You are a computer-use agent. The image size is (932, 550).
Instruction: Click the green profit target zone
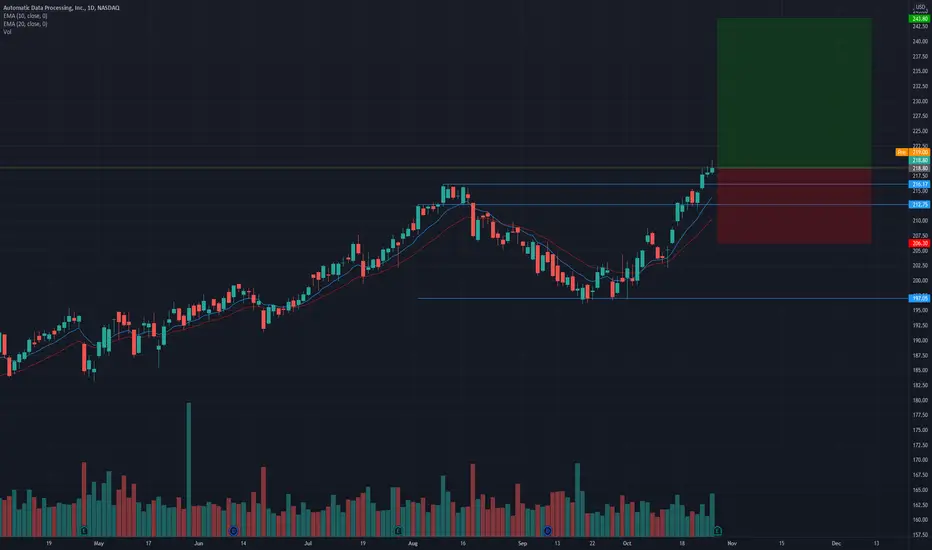click(794, 93)
